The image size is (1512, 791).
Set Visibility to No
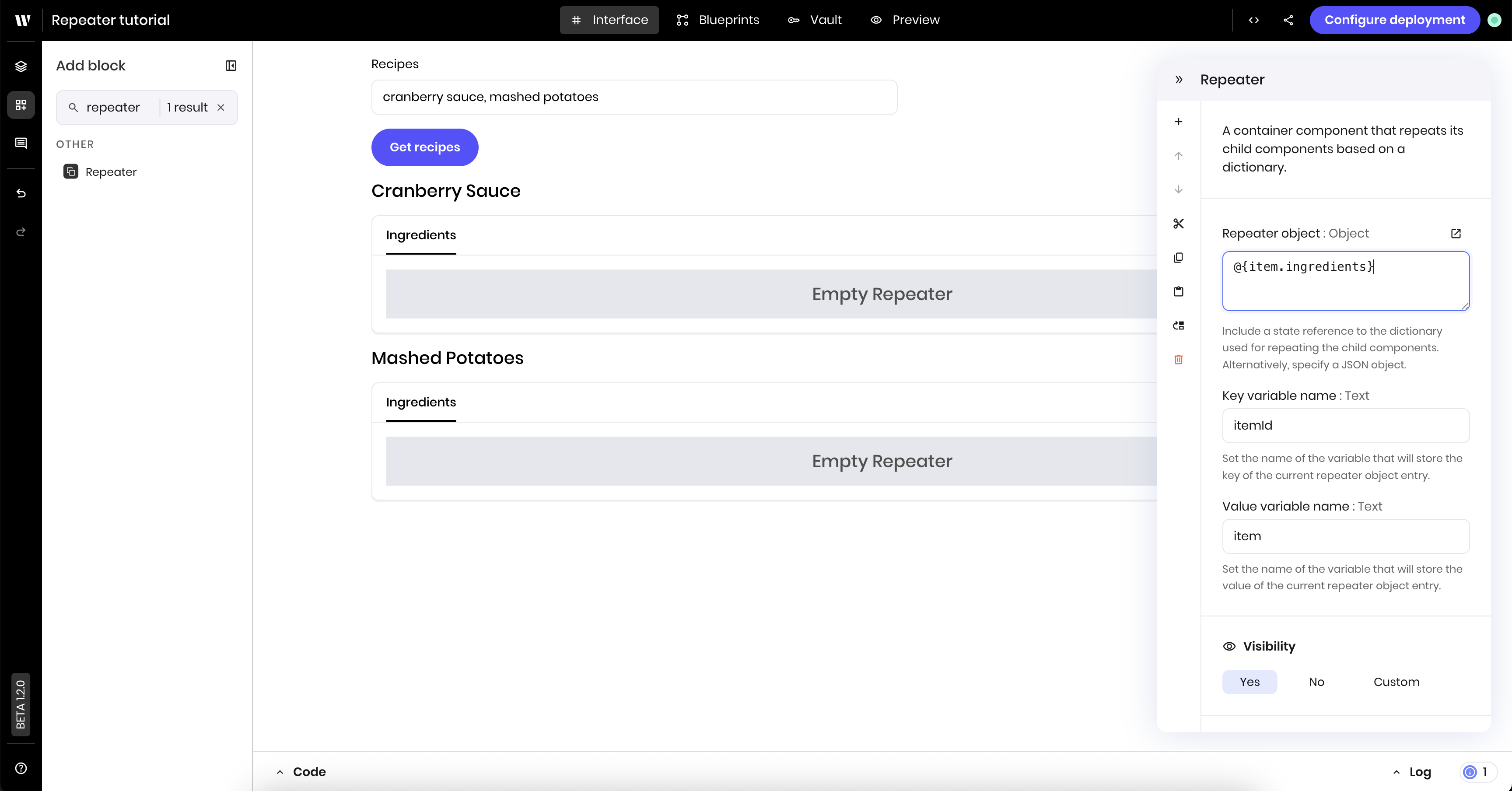1316,682
